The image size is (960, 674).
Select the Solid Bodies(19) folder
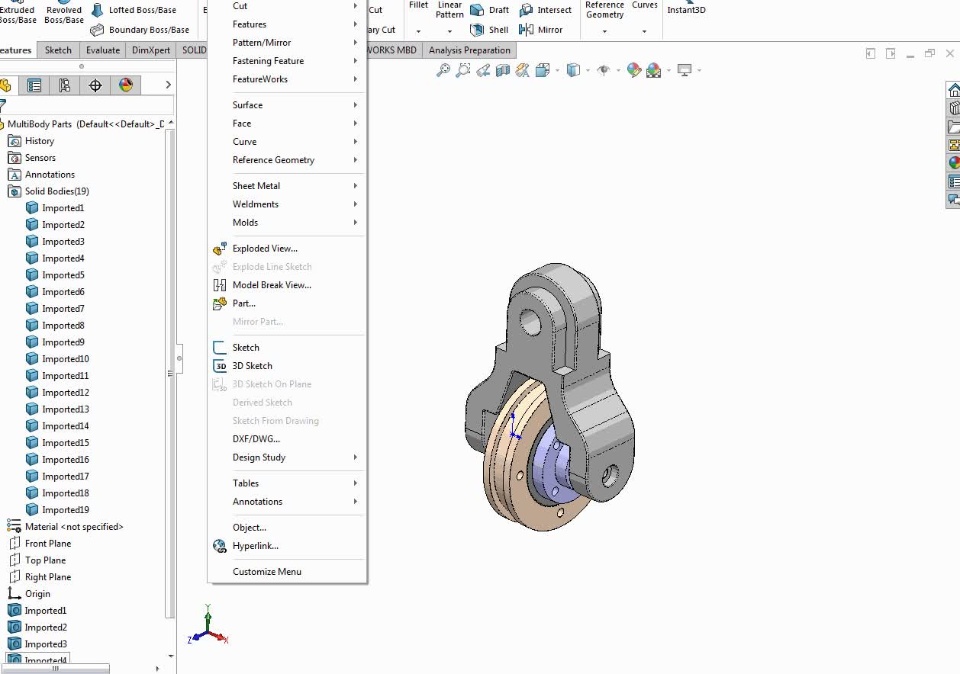tap(48, 192)
